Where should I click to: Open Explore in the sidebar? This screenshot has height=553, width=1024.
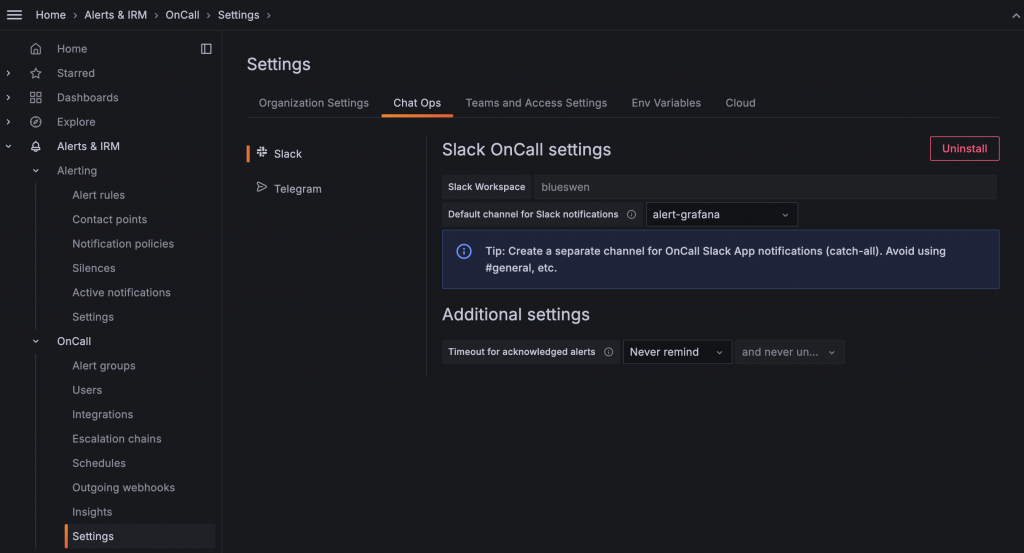coord(76,122)
